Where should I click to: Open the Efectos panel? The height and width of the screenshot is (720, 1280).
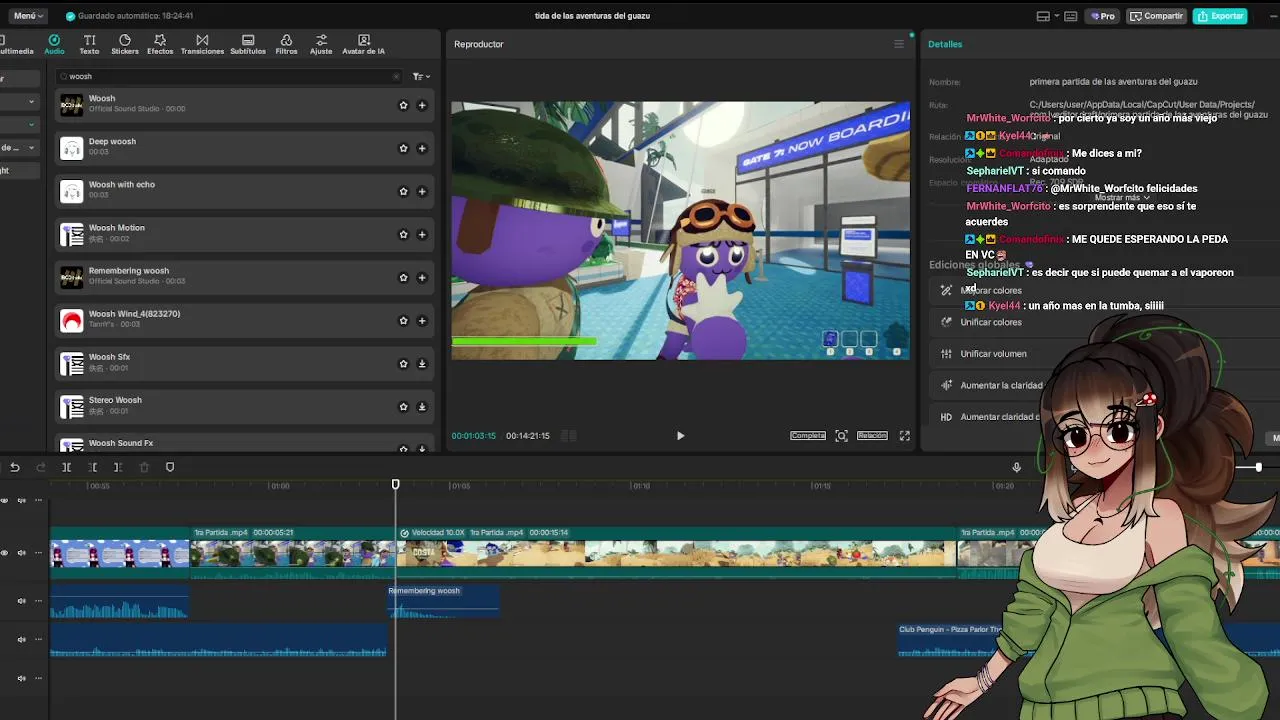(x=160, y=44)
